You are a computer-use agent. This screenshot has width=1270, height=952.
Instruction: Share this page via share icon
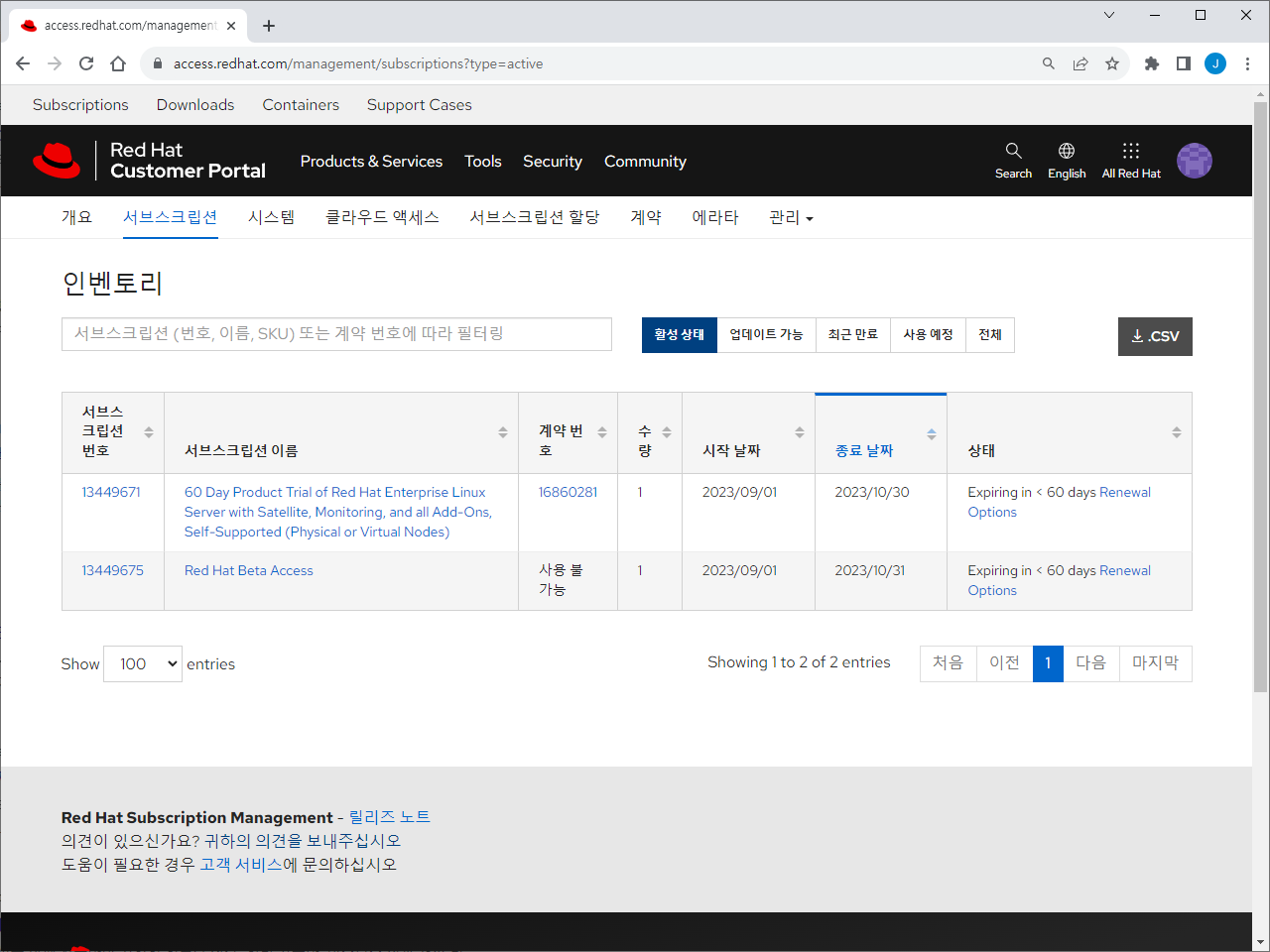click(1080, 63)
